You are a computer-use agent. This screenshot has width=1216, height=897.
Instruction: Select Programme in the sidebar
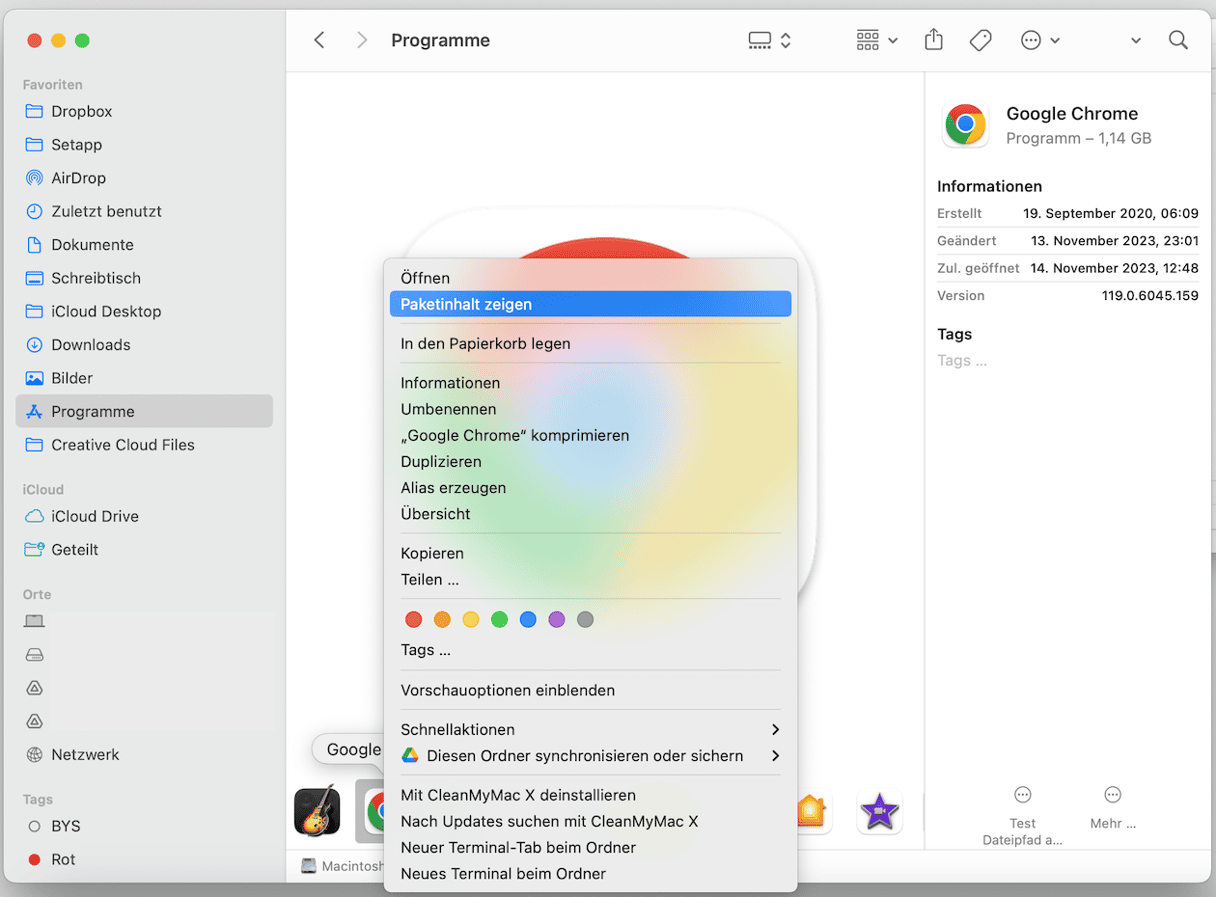tap(144, 411)
